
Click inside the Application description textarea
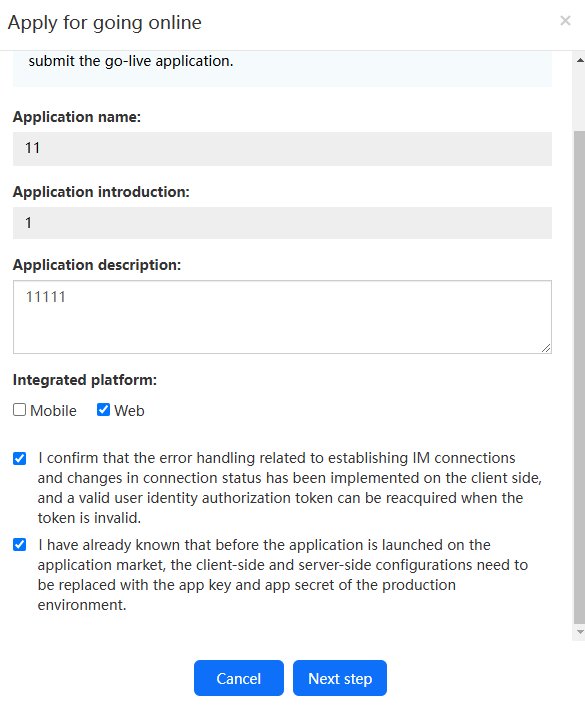(282, 317)
